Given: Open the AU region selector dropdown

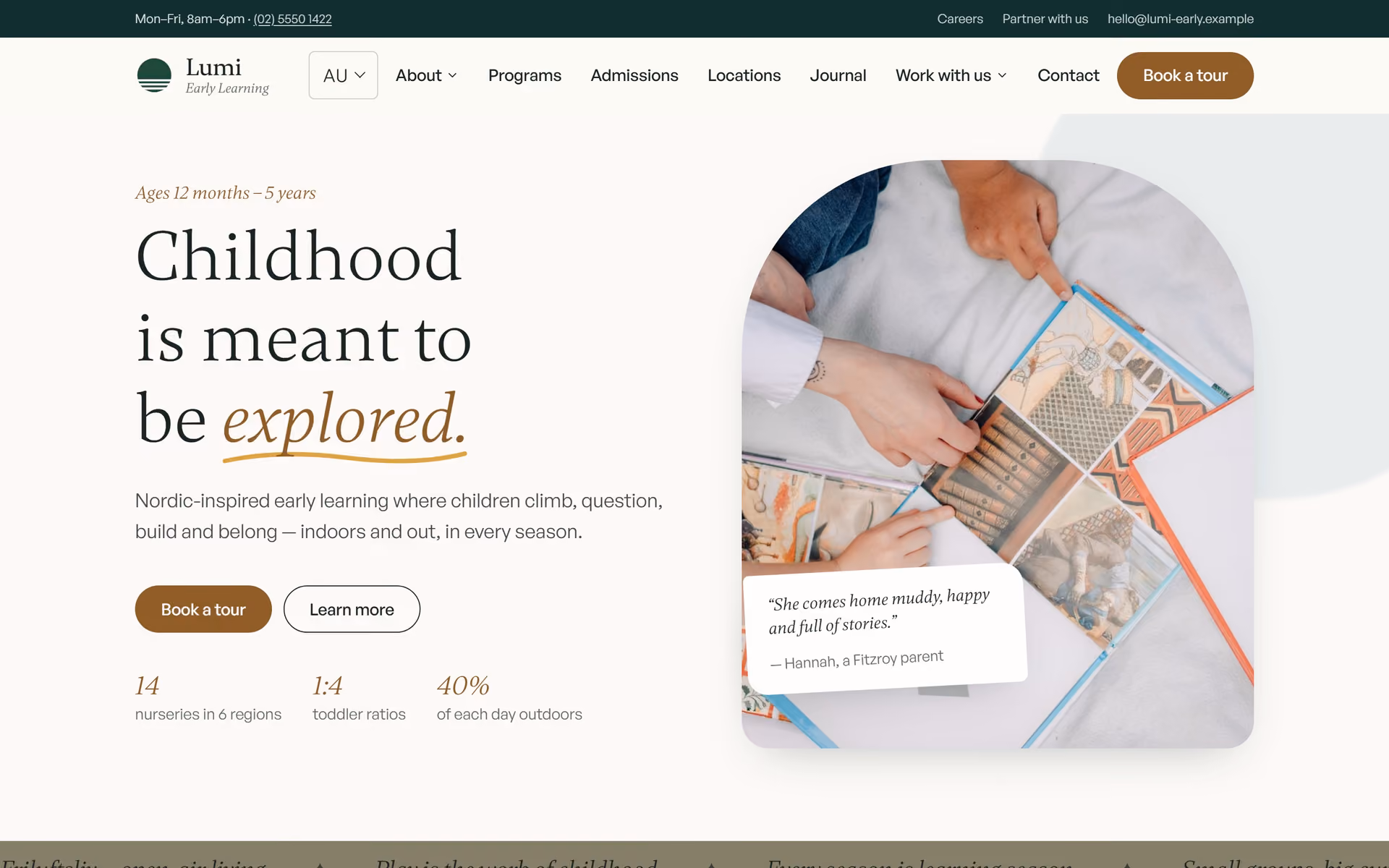Looking at the screenshot, I should coord(343,75).
